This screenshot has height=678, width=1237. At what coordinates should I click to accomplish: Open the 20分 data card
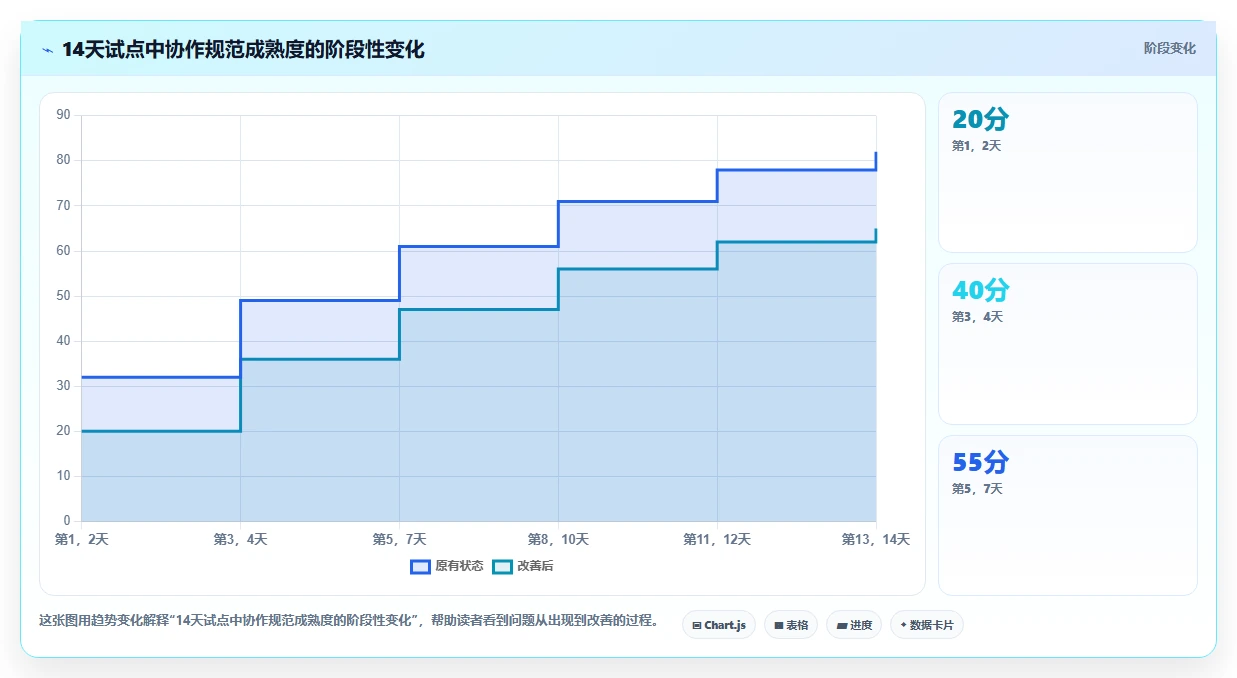point(1067,172)
